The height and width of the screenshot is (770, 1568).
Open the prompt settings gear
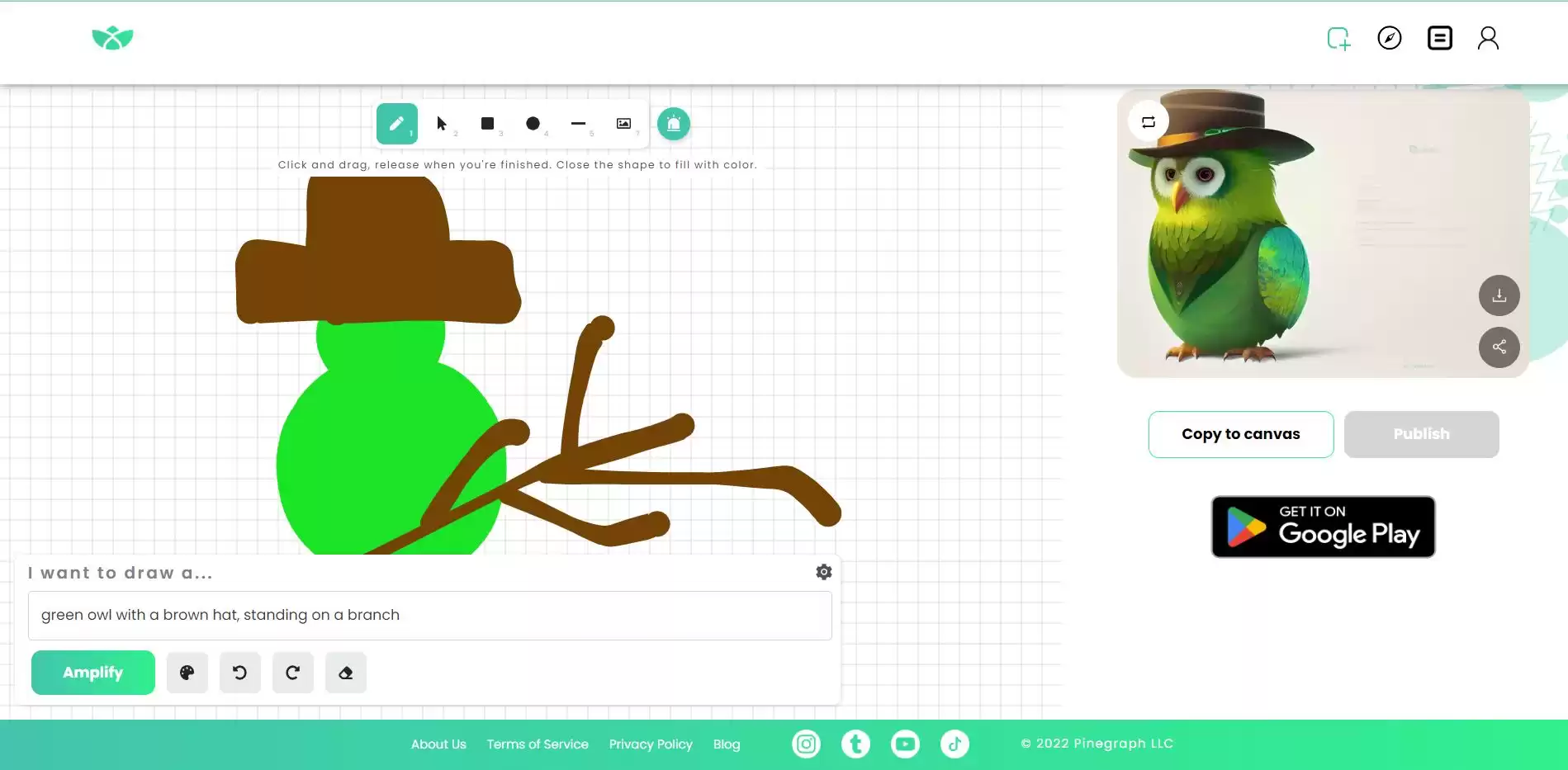822,571
